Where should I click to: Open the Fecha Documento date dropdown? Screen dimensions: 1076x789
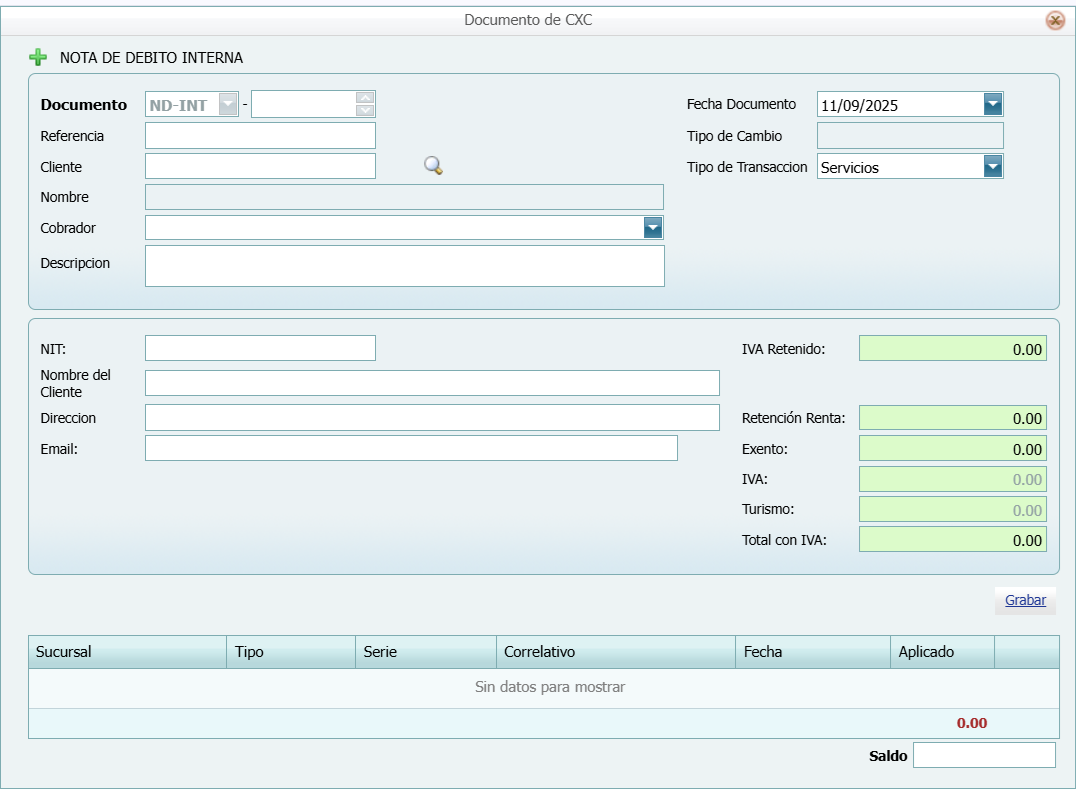992,104
